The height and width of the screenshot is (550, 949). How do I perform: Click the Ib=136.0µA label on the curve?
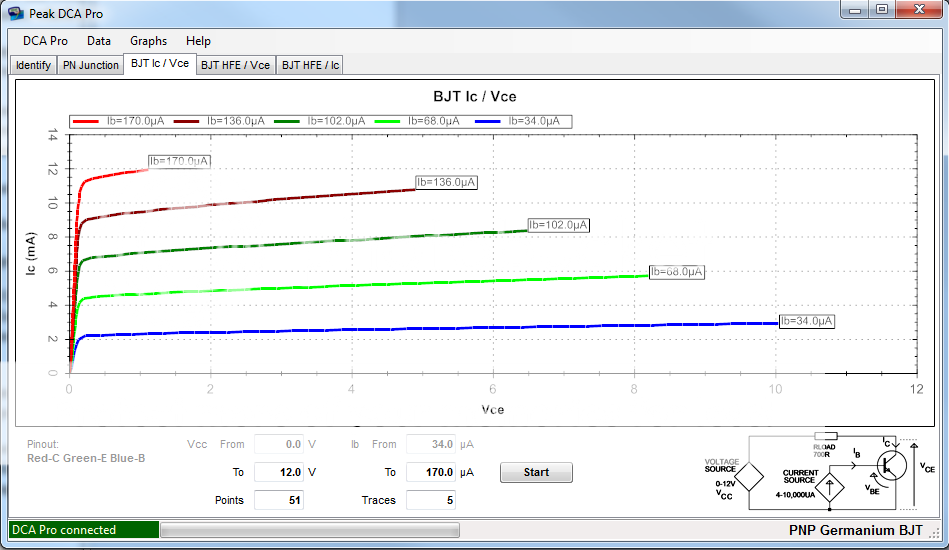point(446,182)
